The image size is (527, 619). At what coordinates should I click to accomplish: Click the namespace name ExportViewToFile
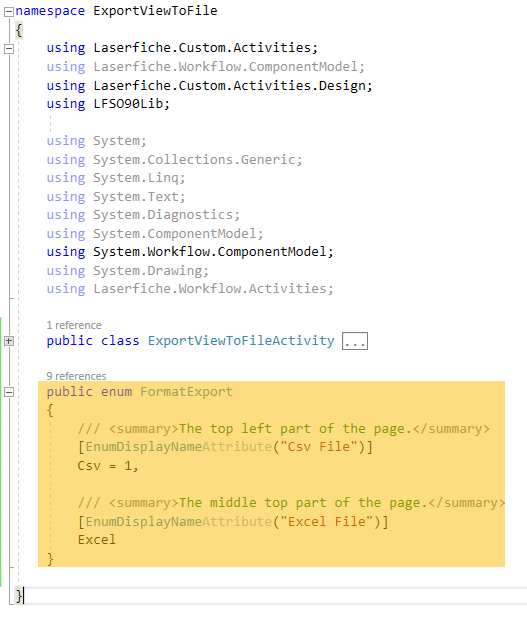click(155, 11)
